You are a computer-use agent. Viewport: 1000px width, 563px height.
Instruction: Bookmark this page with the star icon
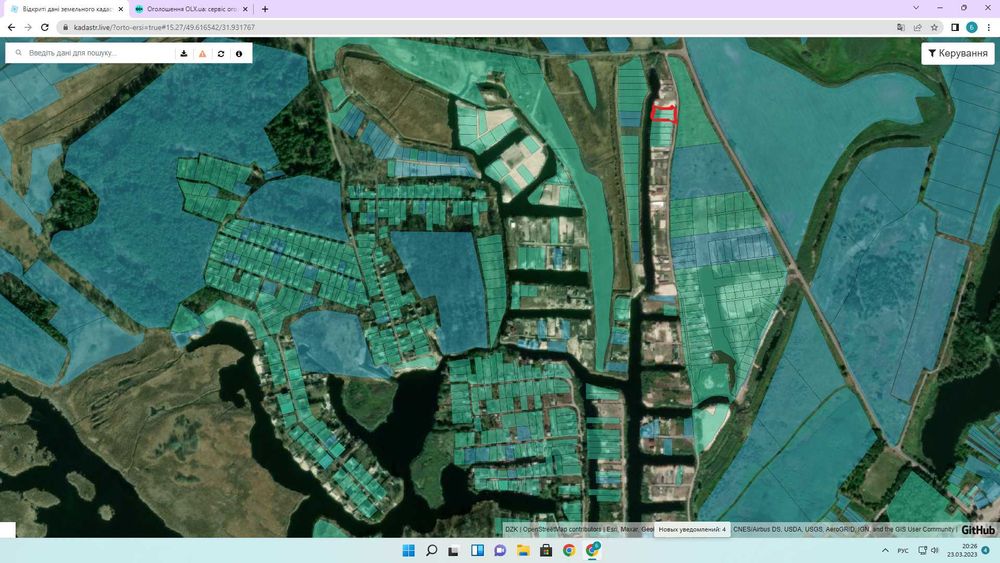tap(934, 27)
